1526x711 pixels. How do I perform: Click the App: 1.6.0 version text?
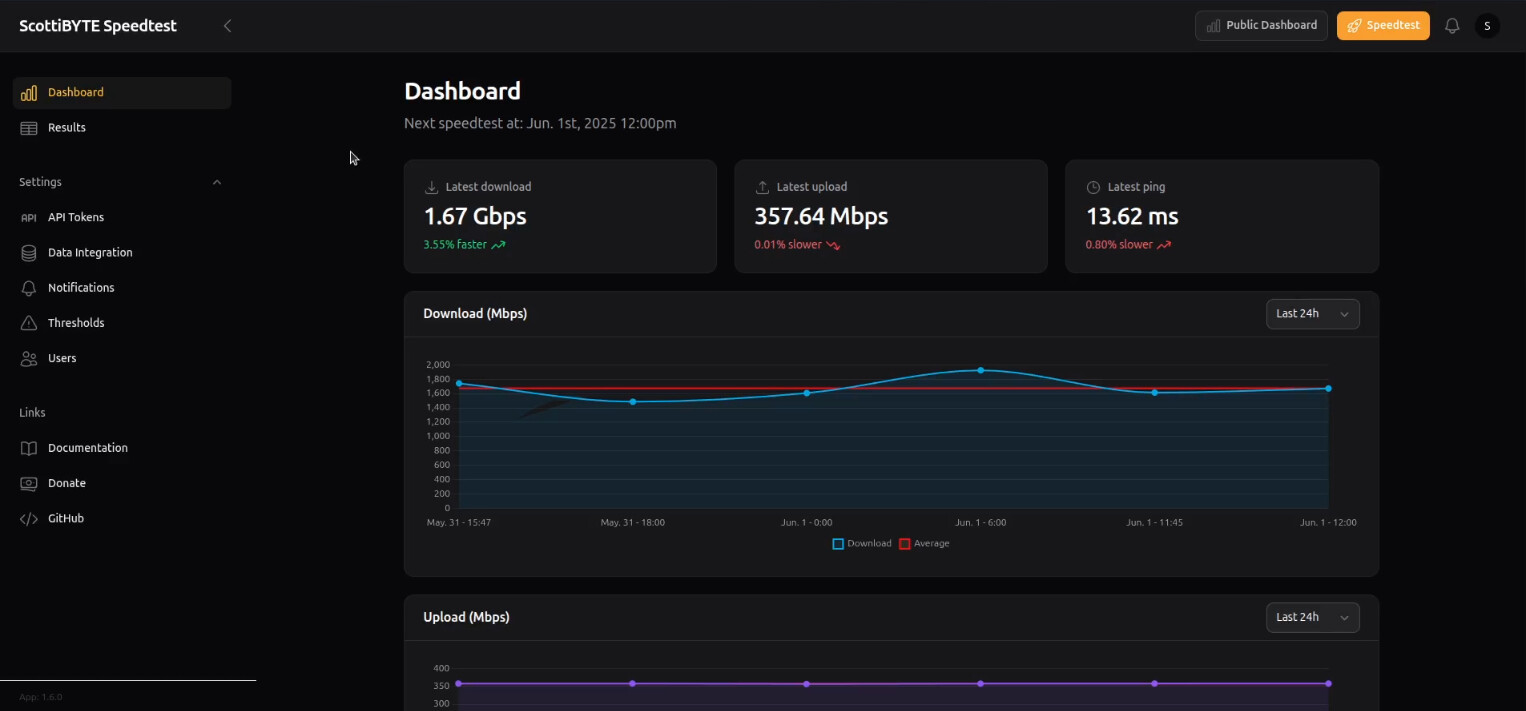41,697
